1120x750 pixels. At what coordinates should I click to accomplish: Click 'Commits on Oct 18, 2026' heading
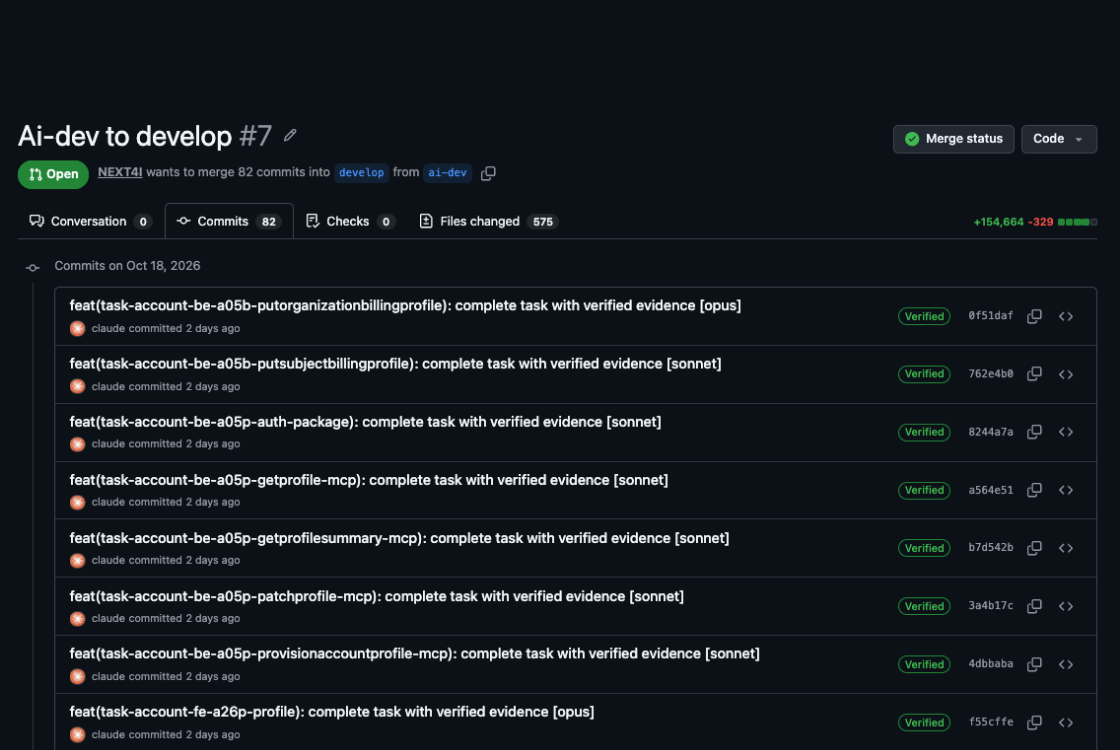[127, 266]
